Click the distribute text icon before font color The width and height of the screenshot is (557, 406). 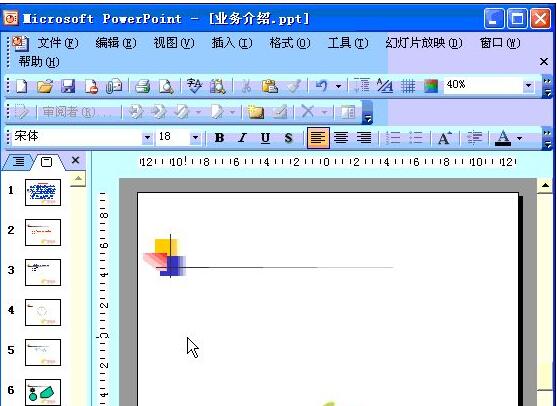[474, 138]
